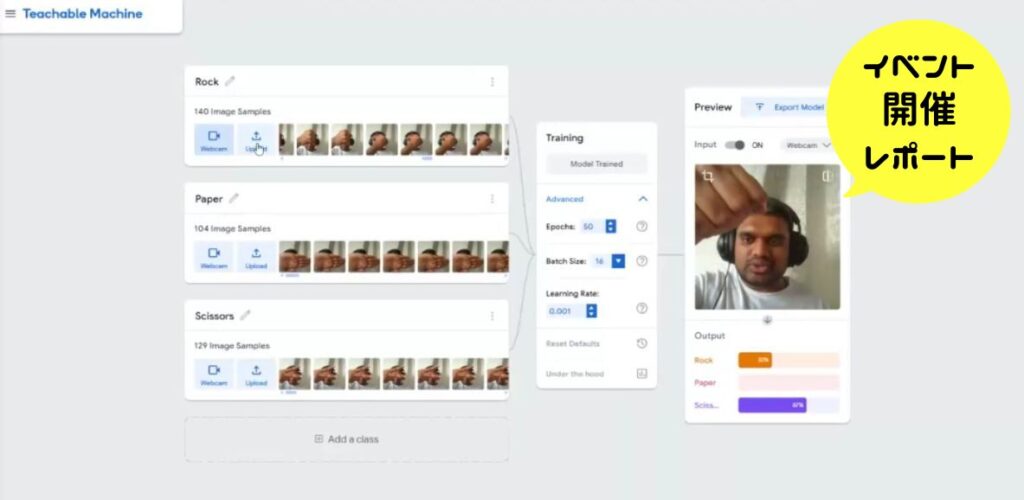1024x500 pixels.
Task: Click the Epochs value field
Action: (592, 227)
